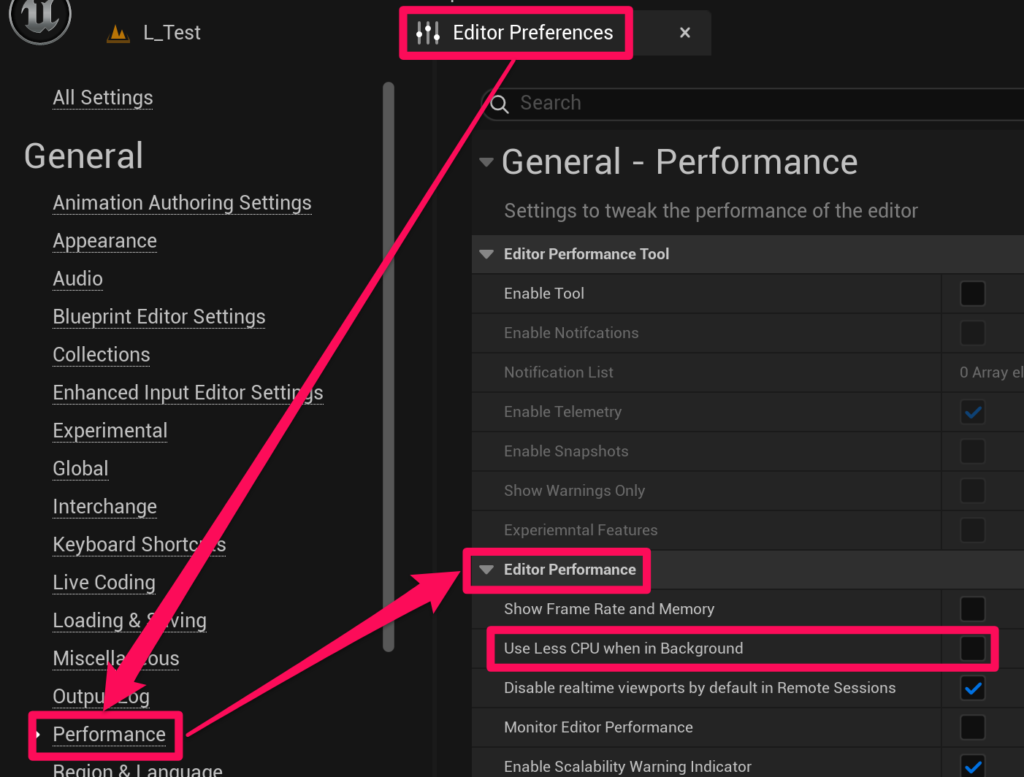This screenshot has width=1024, height=777.
Task: Open the Appearance settings category
Action: [x=104, y=241]
